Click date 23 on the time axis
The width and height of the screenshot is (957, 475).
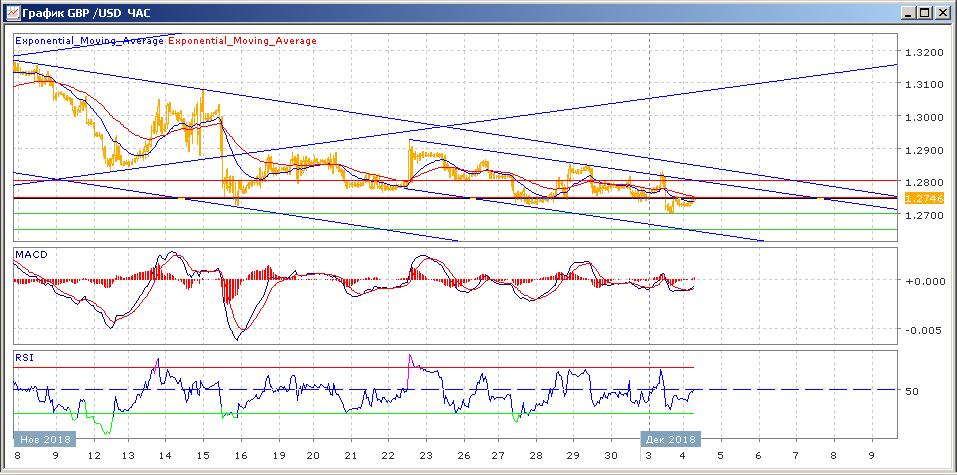(x=426, y=455)
